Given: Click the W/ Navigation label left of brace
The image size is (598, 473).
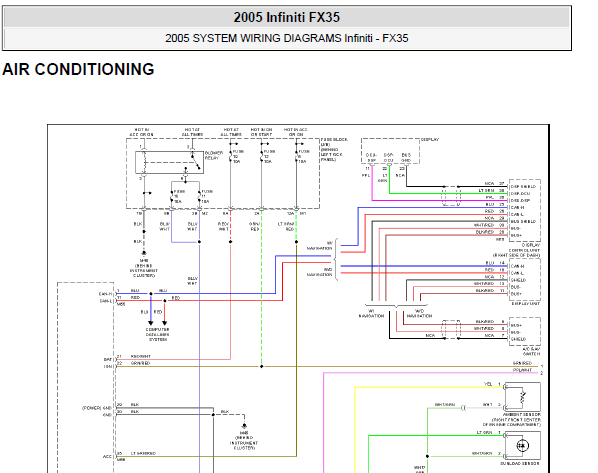Looking at the screenshot, I should [x=320, y=246].
